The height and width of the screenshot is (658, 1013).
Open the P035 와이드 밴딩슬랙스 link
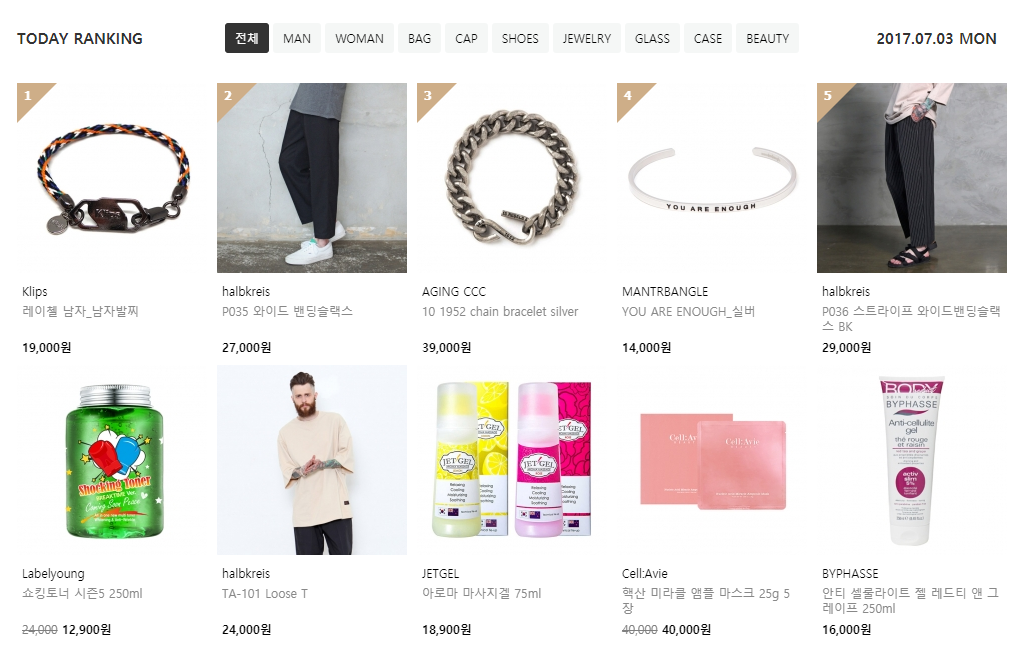tap(287, 311)
